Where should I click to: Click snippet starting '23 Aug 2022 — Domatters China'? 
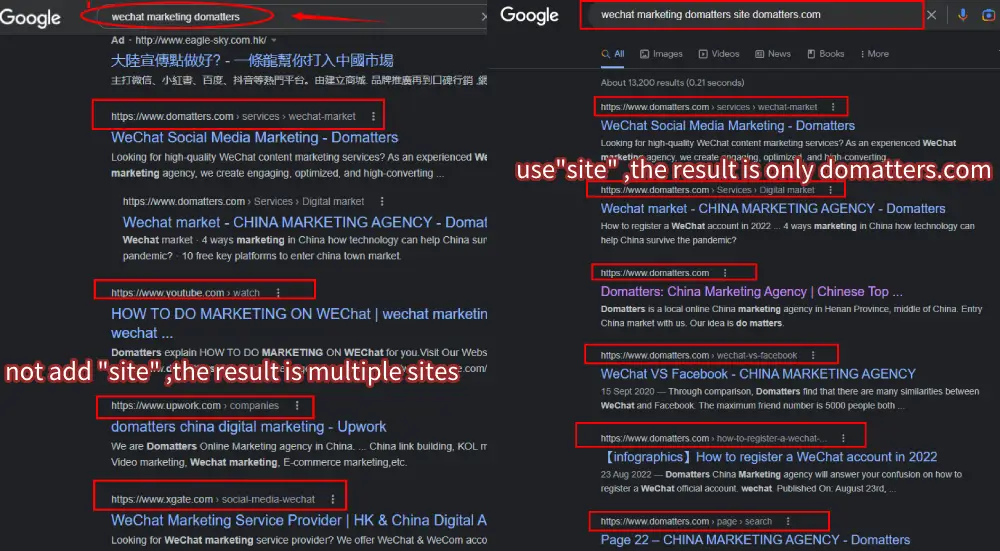[781, 481]
